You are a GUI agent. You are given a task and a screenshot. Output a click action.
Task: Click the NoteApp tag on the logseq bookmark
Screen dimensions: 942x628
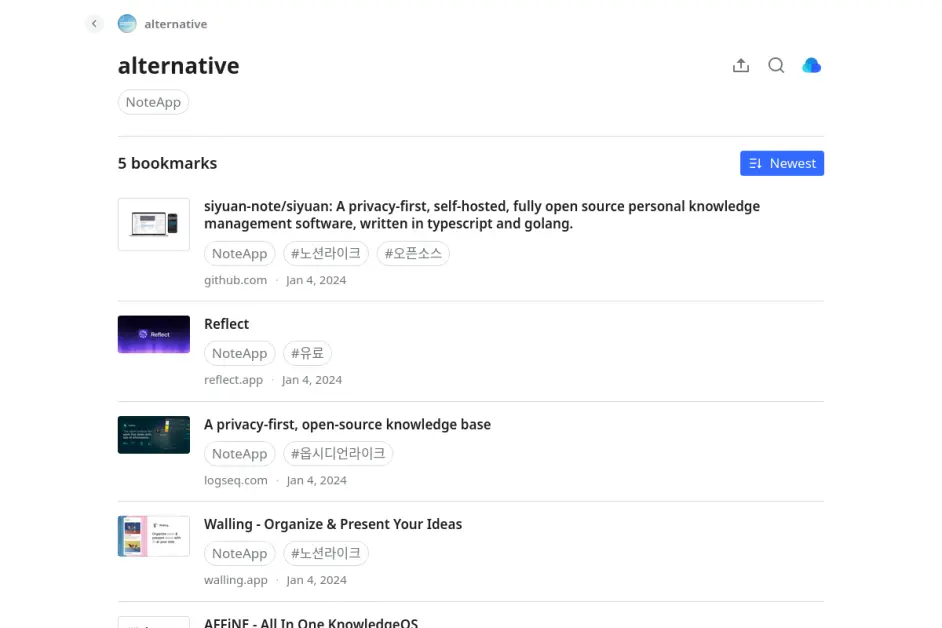(x=240, y=454)
